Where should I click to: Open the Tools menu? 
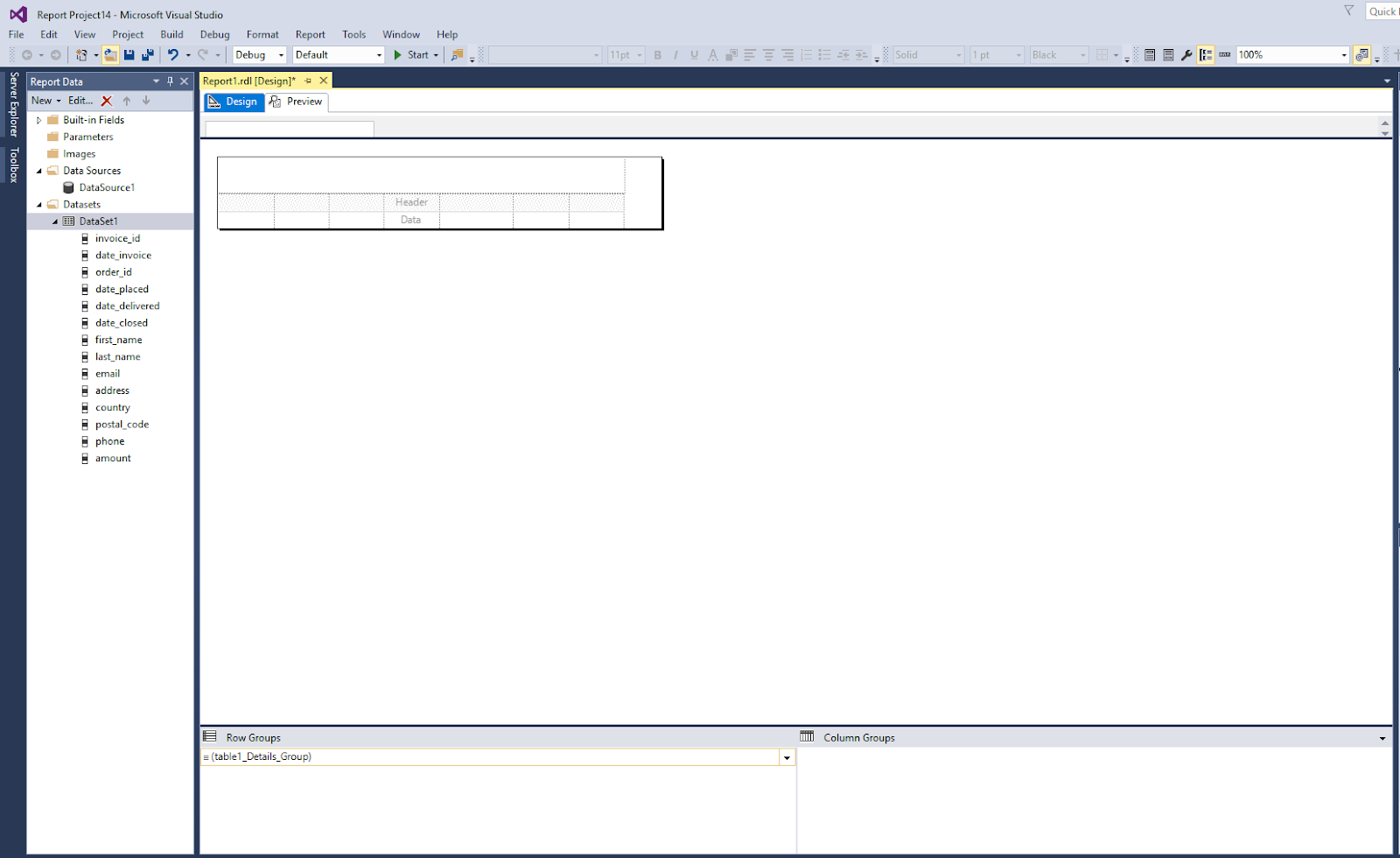point(354,34)
